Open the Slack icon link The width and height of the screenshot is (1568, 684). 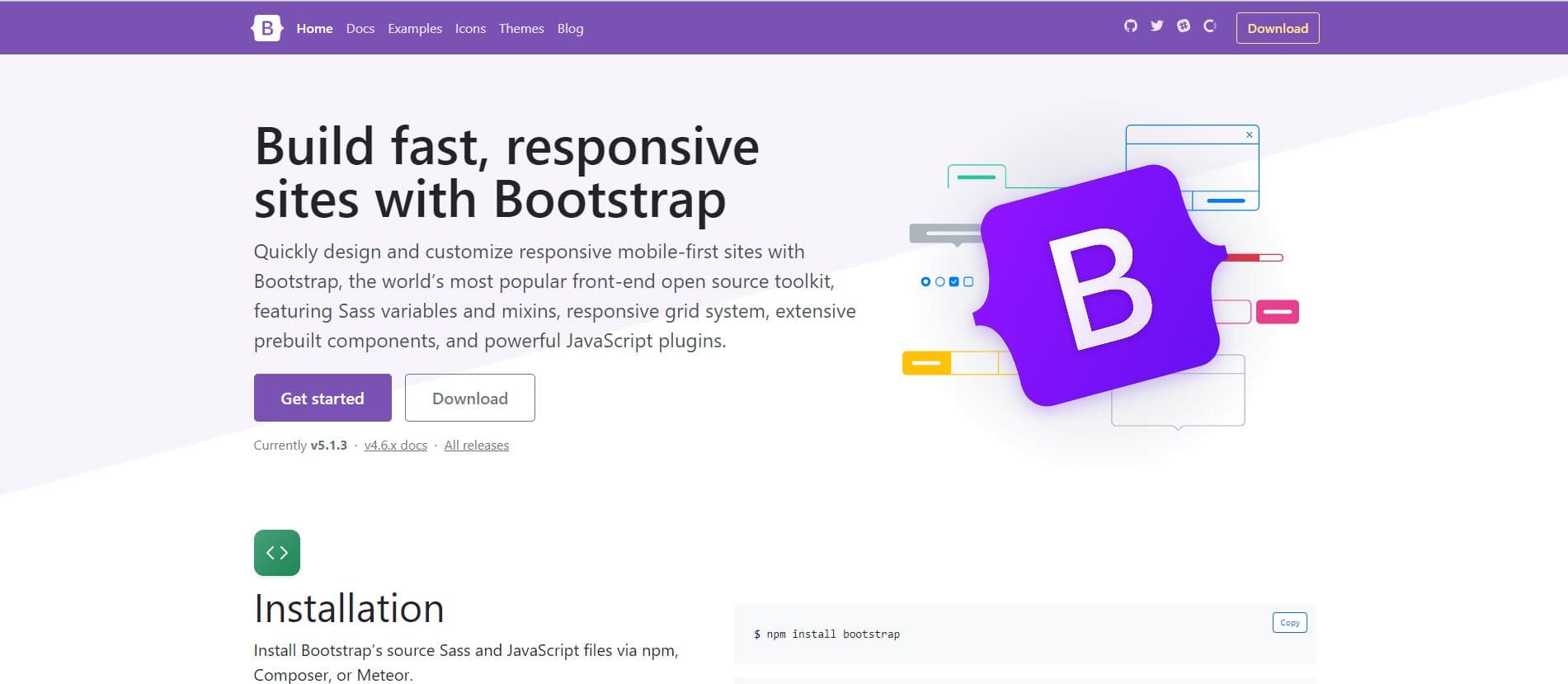pos(1184,26)
